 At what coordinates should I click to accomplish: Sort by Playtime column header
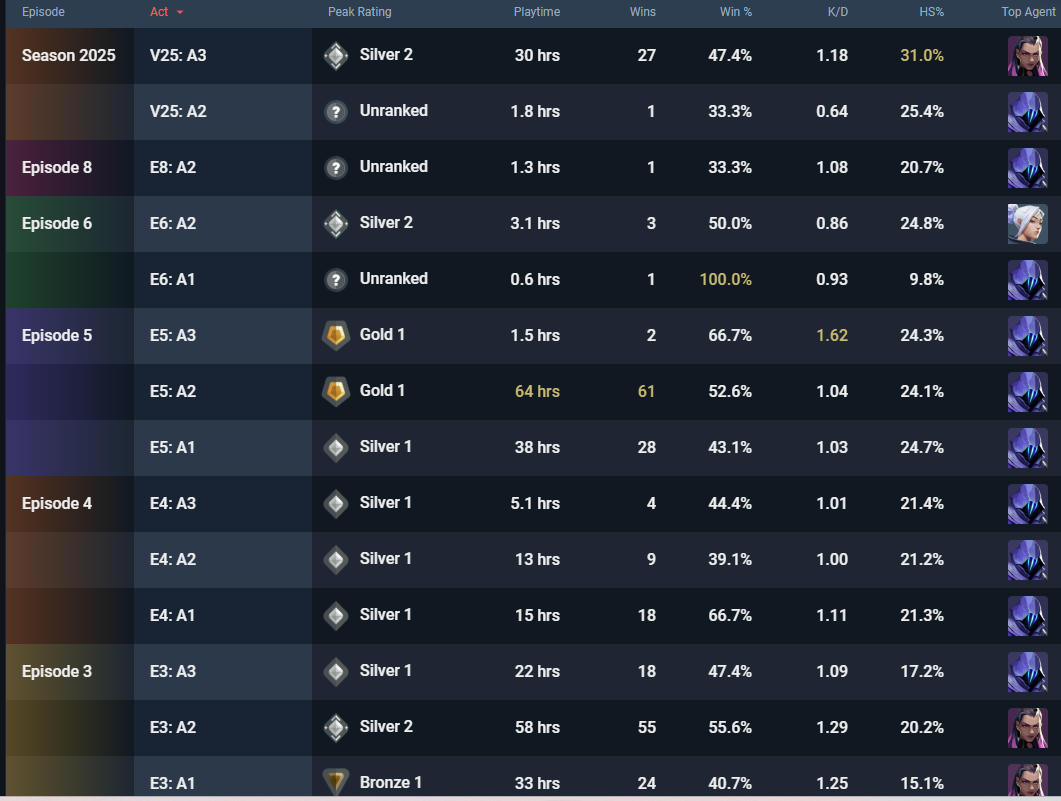536,12
